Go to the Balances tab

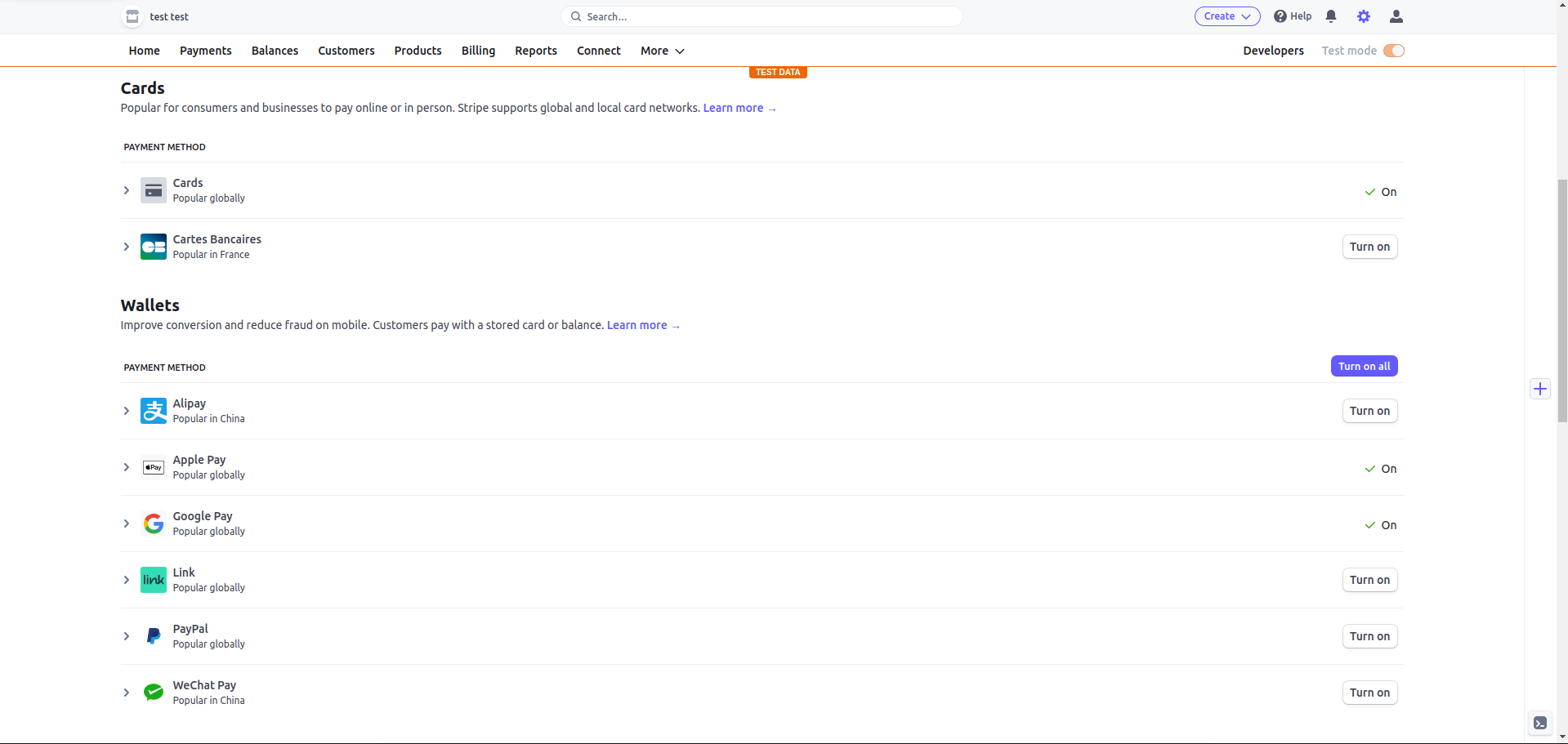275,51
